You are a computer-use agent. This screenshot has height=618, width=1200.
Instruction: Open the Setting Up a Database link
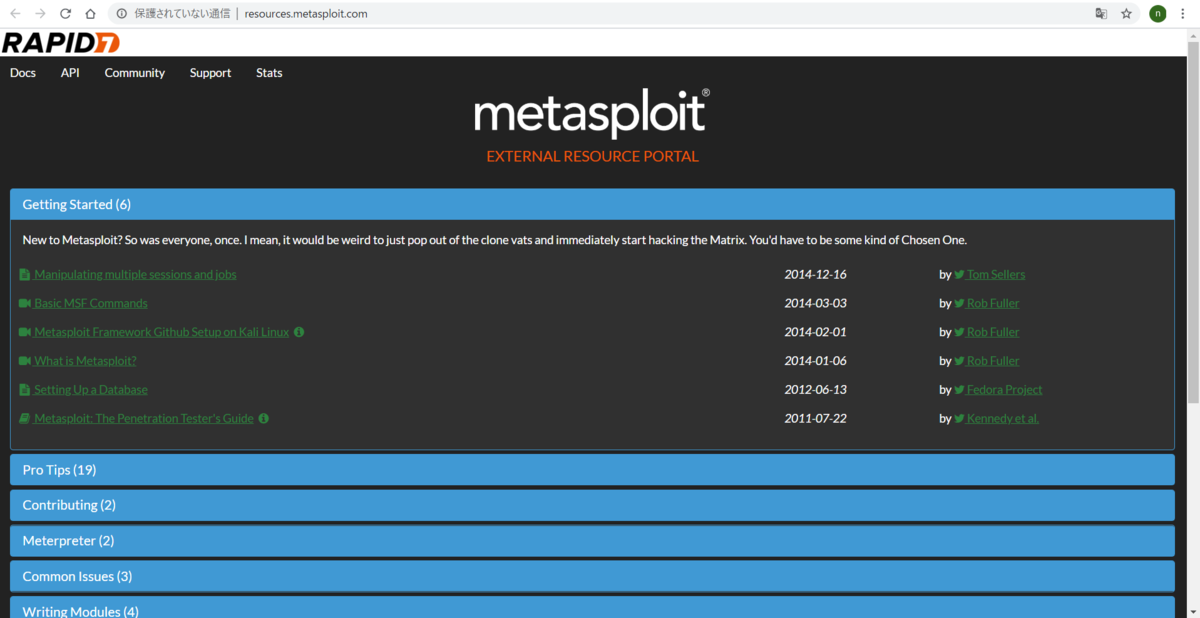[x=91, y=390]
